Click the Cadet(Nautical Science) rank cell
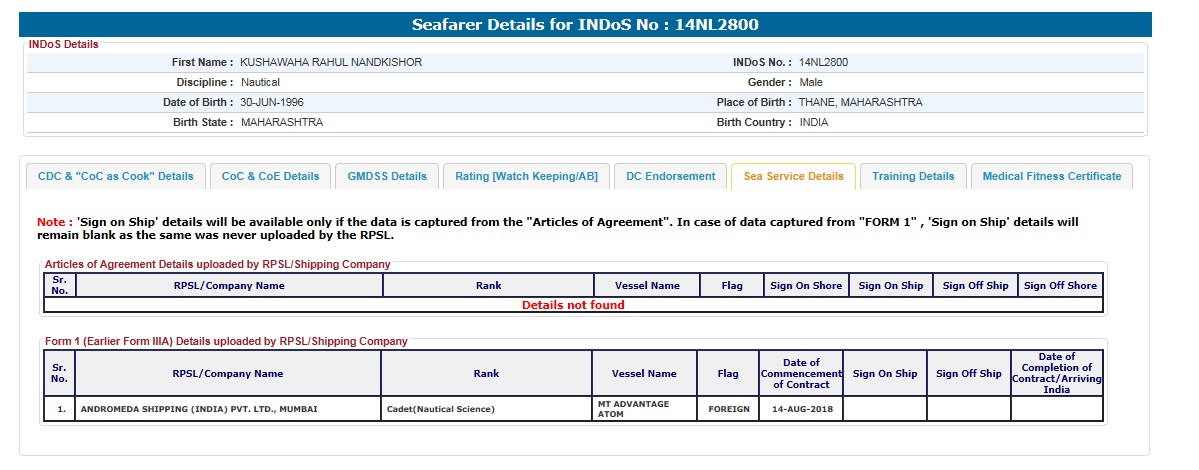Image resolution: width=1199 pixels, height=470 pixels. [441, 409]
